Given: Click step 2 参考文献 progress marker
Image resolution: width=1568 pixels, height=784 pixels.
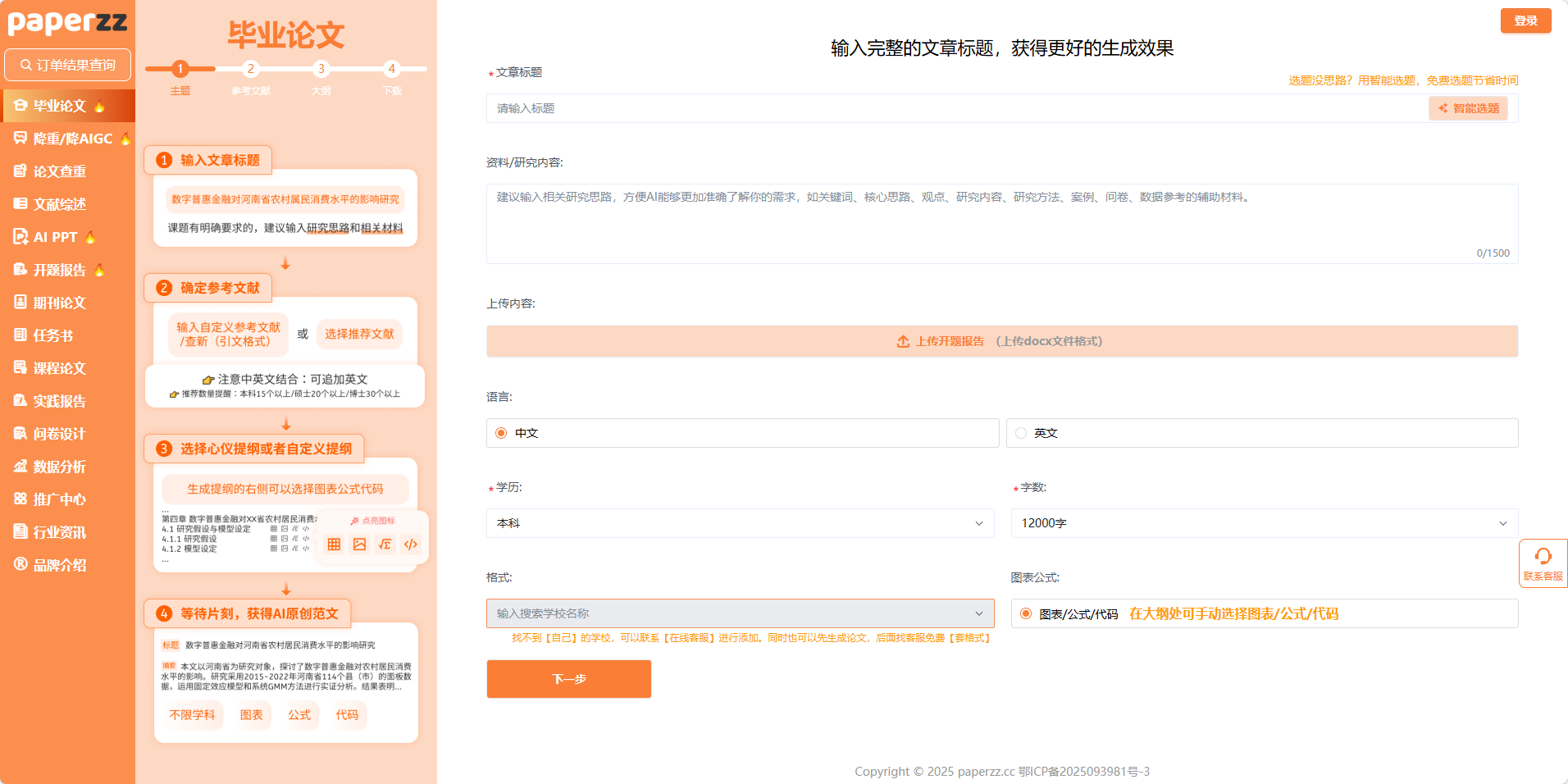Looking at the screenshot, I should pos(251,69).
